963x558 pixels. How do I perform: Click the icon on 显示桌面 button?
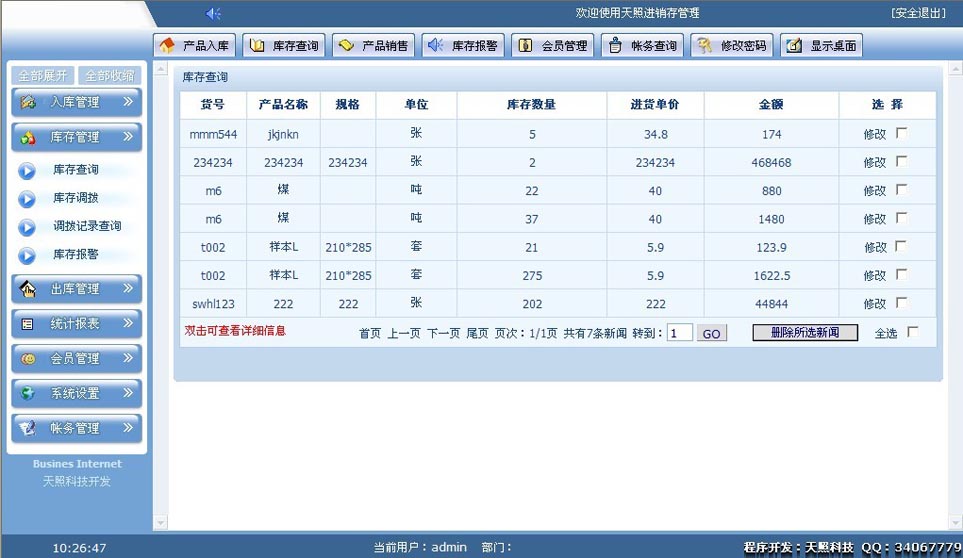coord(794,45)
